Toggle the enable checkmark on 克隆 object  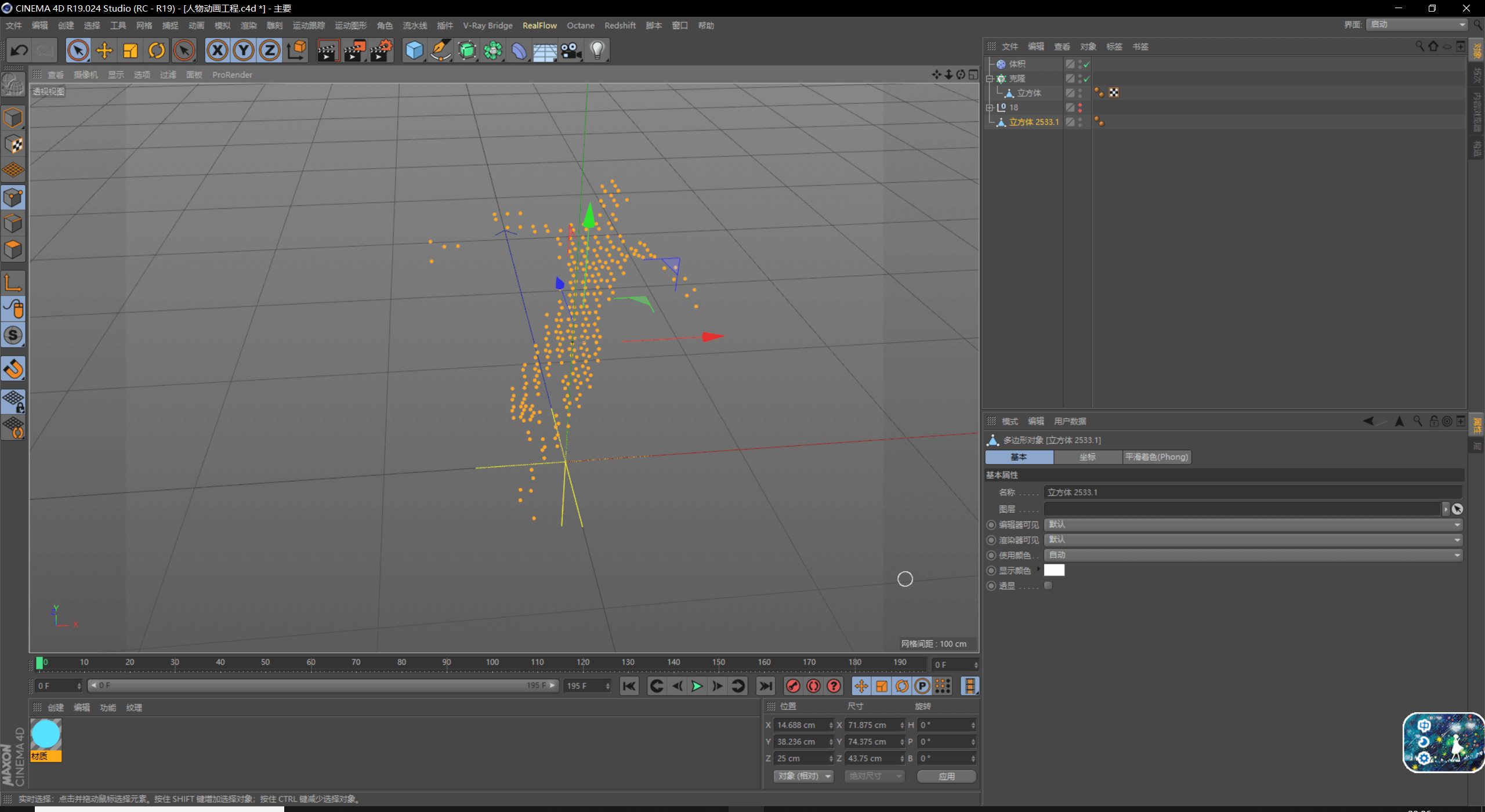point(1086,79)
